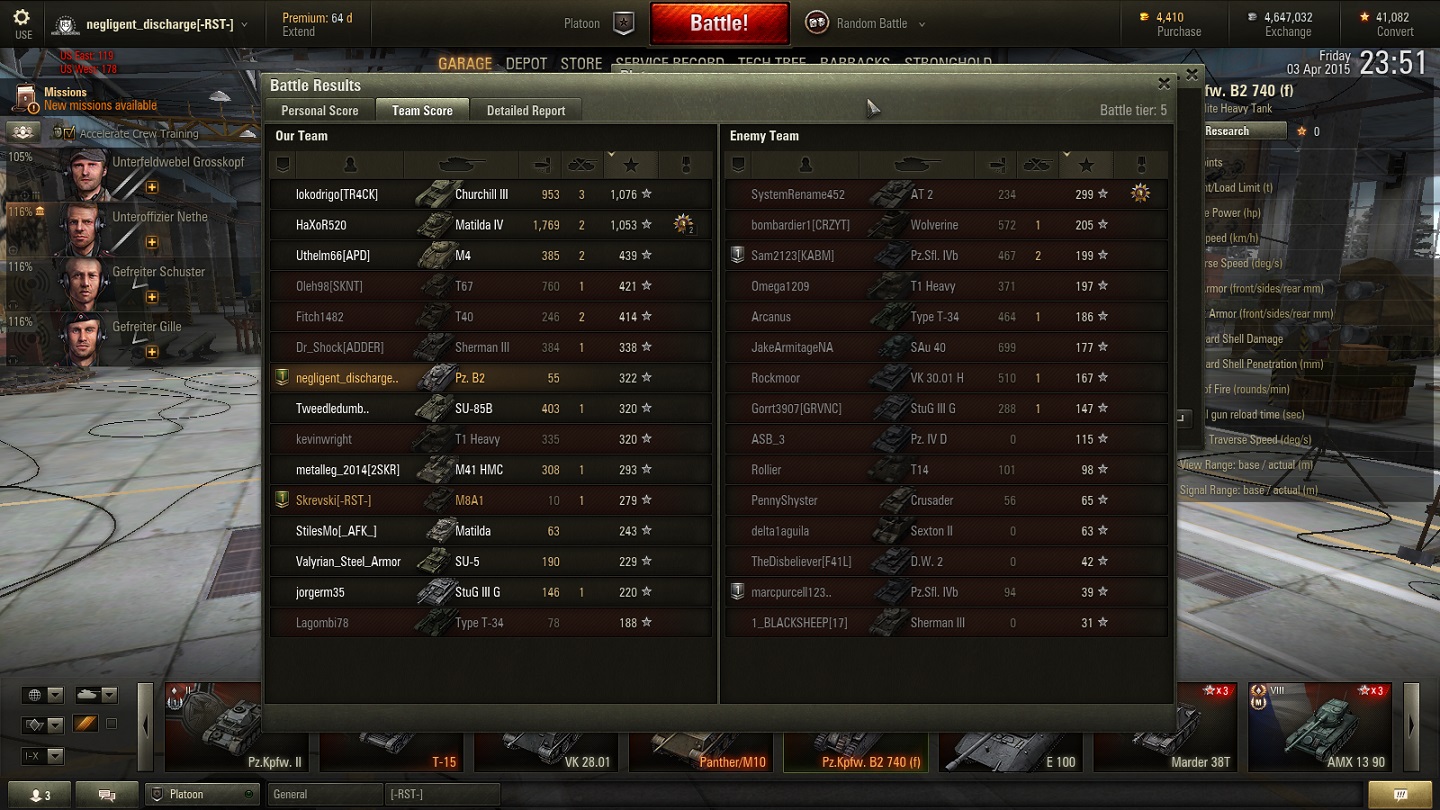
Task: Expand the Random Battle mode dropdown
Action: [x=921, y=24]
